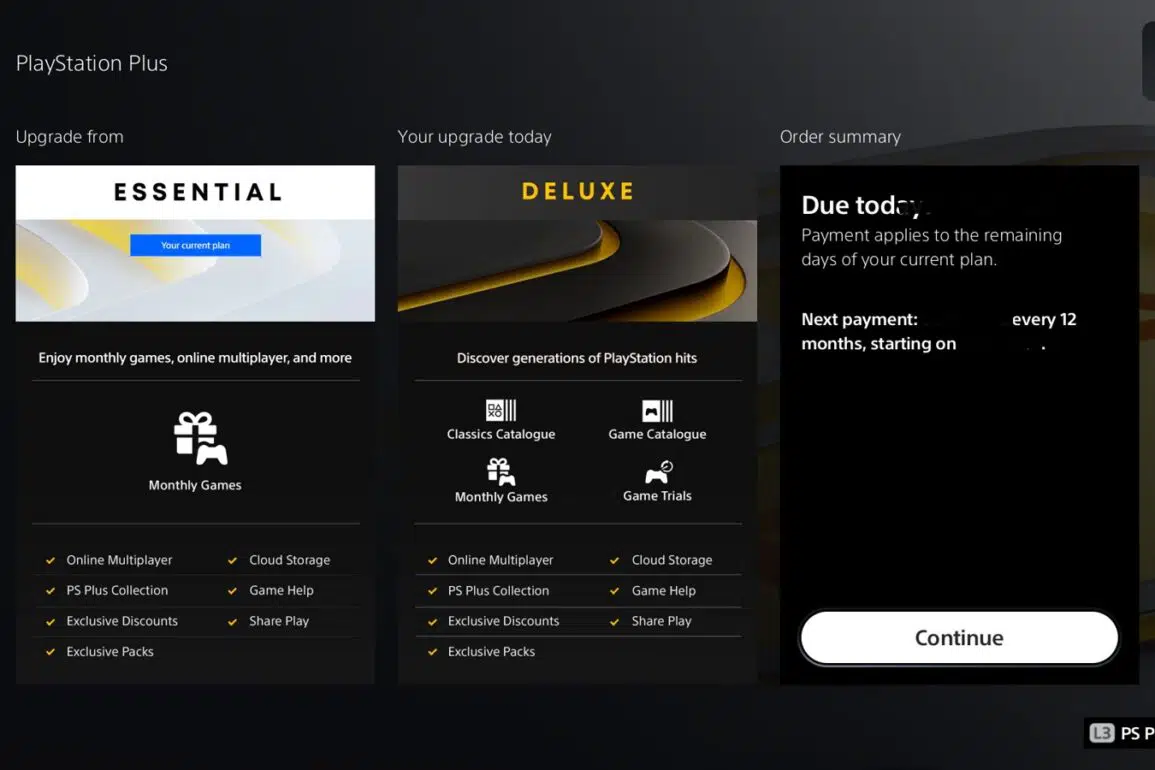Click the Essential 'Online Multiplayer' checkmark
The width and height of the screenshot is (1155, 770).
(x=50, y=561)
